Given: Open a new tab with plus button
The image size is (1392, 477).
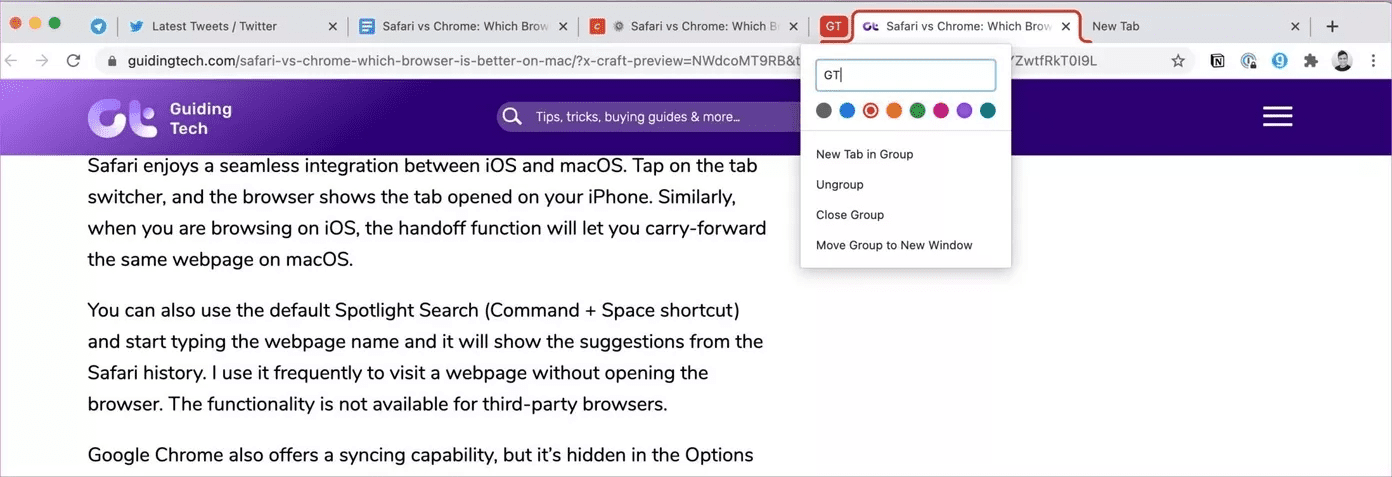Looking at the screenshot, I should click(x=1332, y=26).
